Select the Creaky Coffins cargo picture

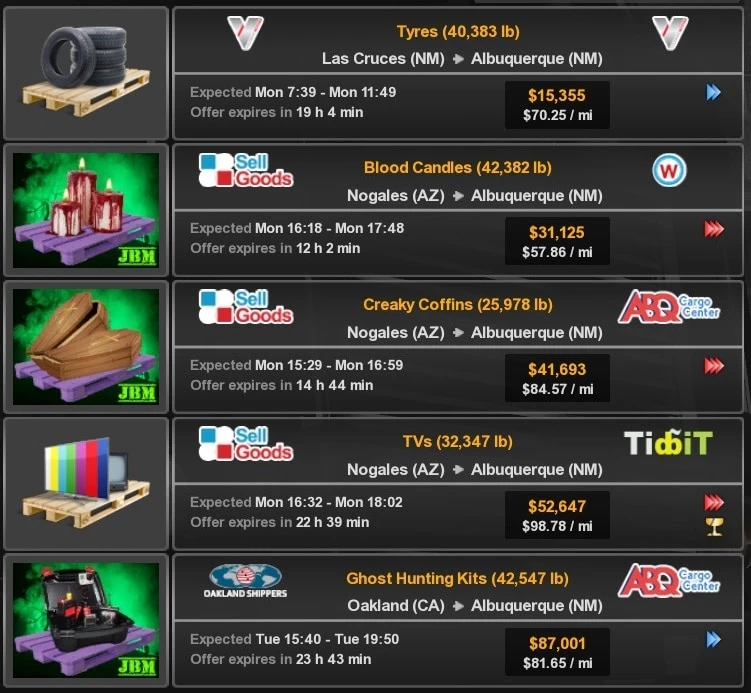[86, 347]
